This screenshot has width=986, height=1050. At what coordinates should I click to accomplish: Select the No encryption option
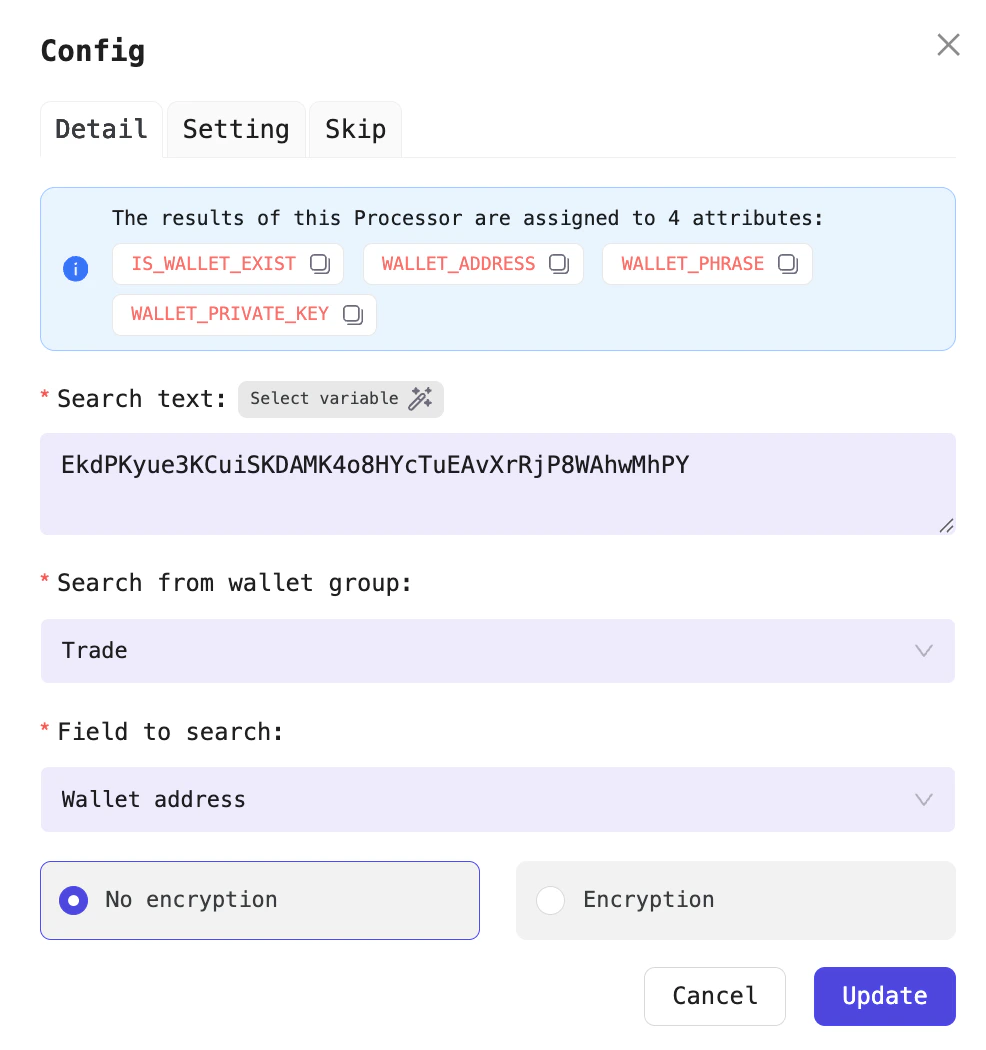(x=73, y=900)
